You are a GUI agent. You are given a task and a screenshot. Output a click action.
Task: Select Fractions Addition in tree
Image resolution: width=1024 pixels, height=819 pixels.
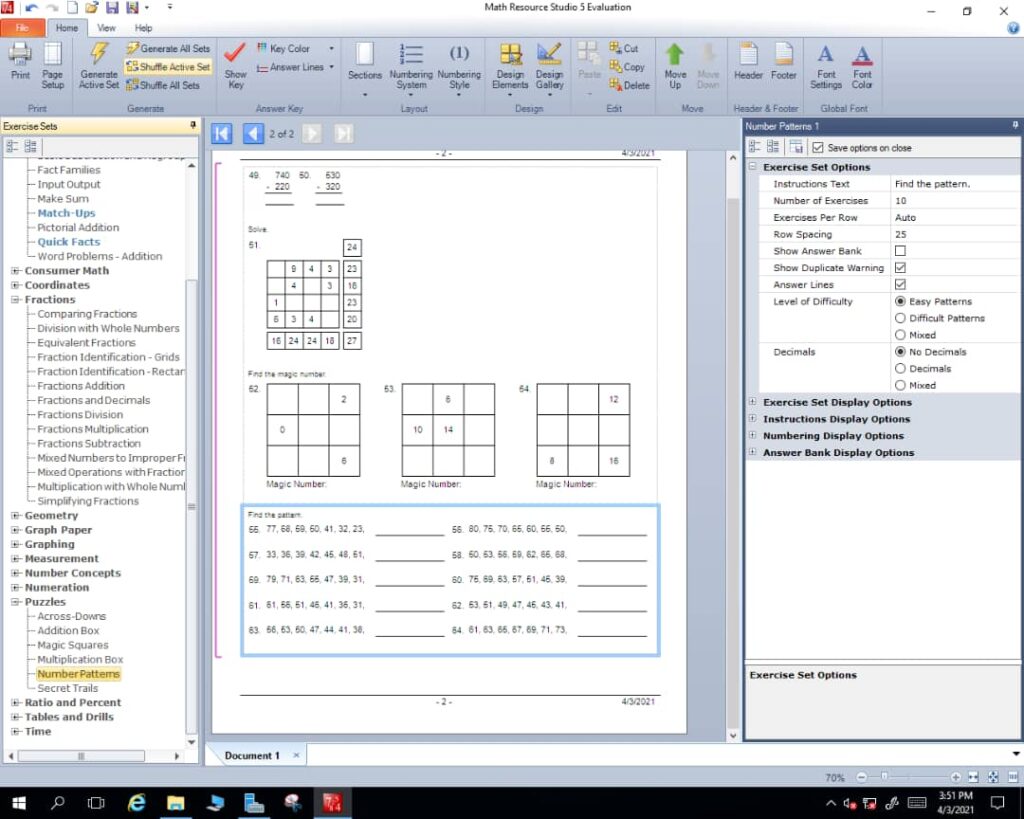[x=81, y=386]
